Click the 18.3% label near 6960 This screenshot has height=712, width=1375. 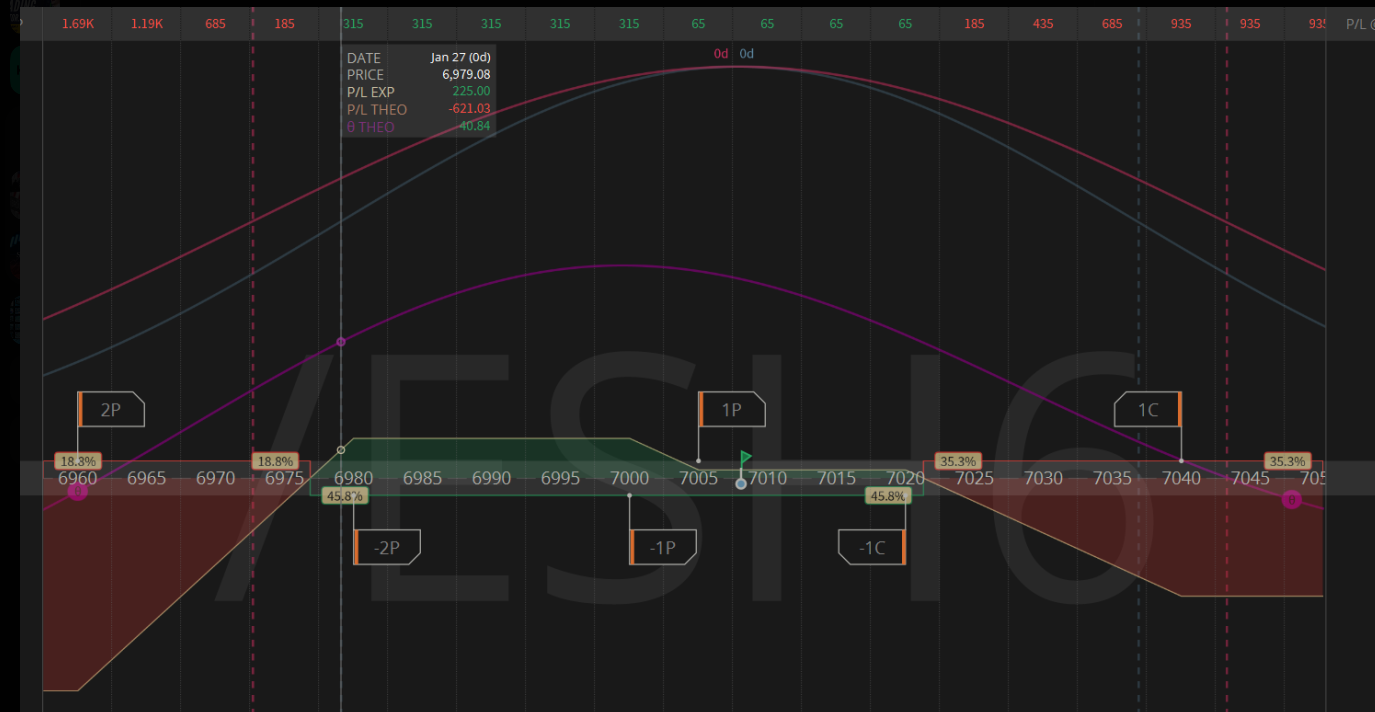(x=78, y=461)
